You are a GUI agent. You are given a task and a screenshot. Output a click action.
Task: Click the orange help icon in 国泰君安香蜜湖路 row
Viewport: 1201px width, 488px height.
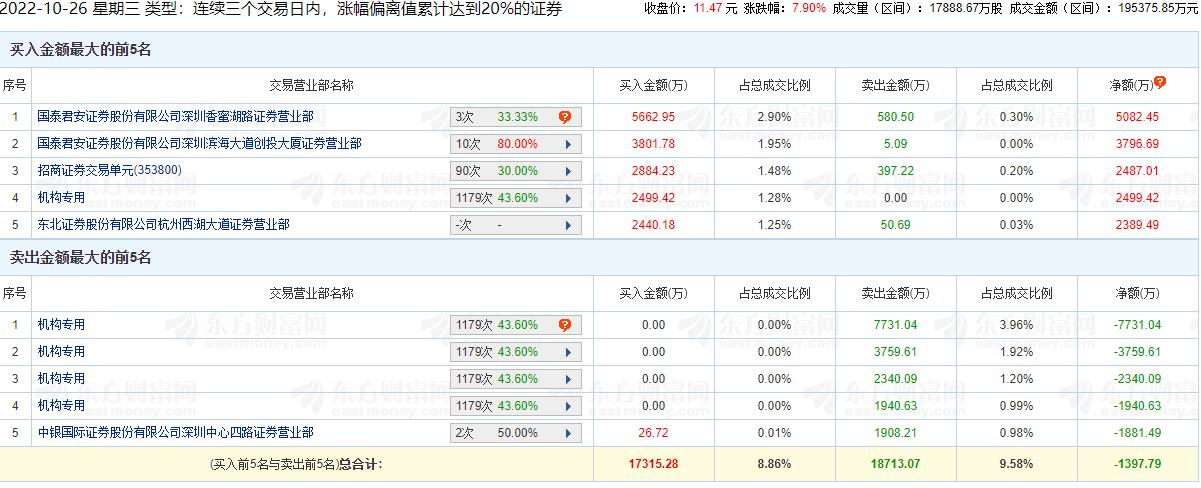pos(565,117)
